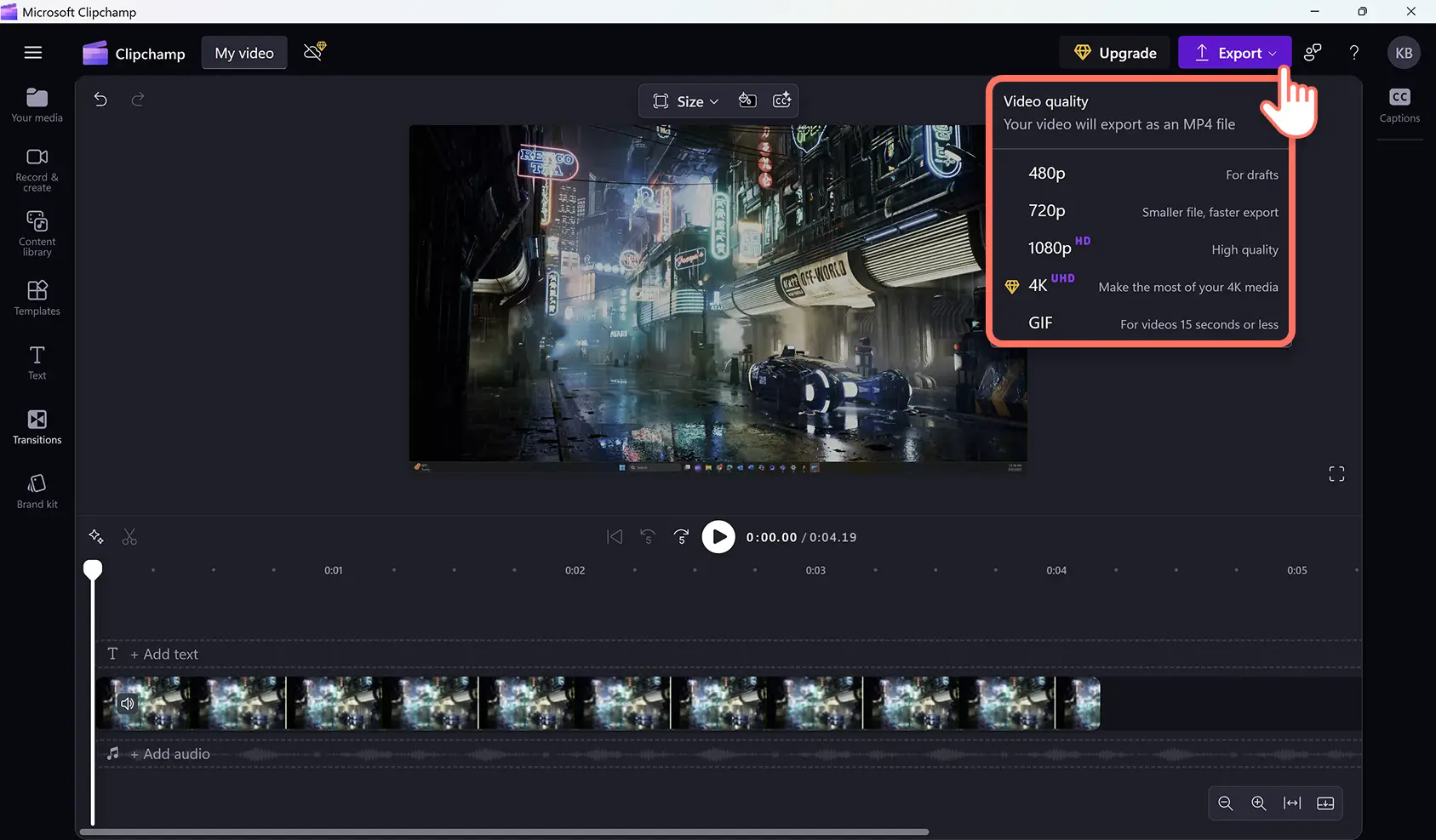
Task: Expand the Size dropdown
Action: pyautogui.click(x=686, y=101)
